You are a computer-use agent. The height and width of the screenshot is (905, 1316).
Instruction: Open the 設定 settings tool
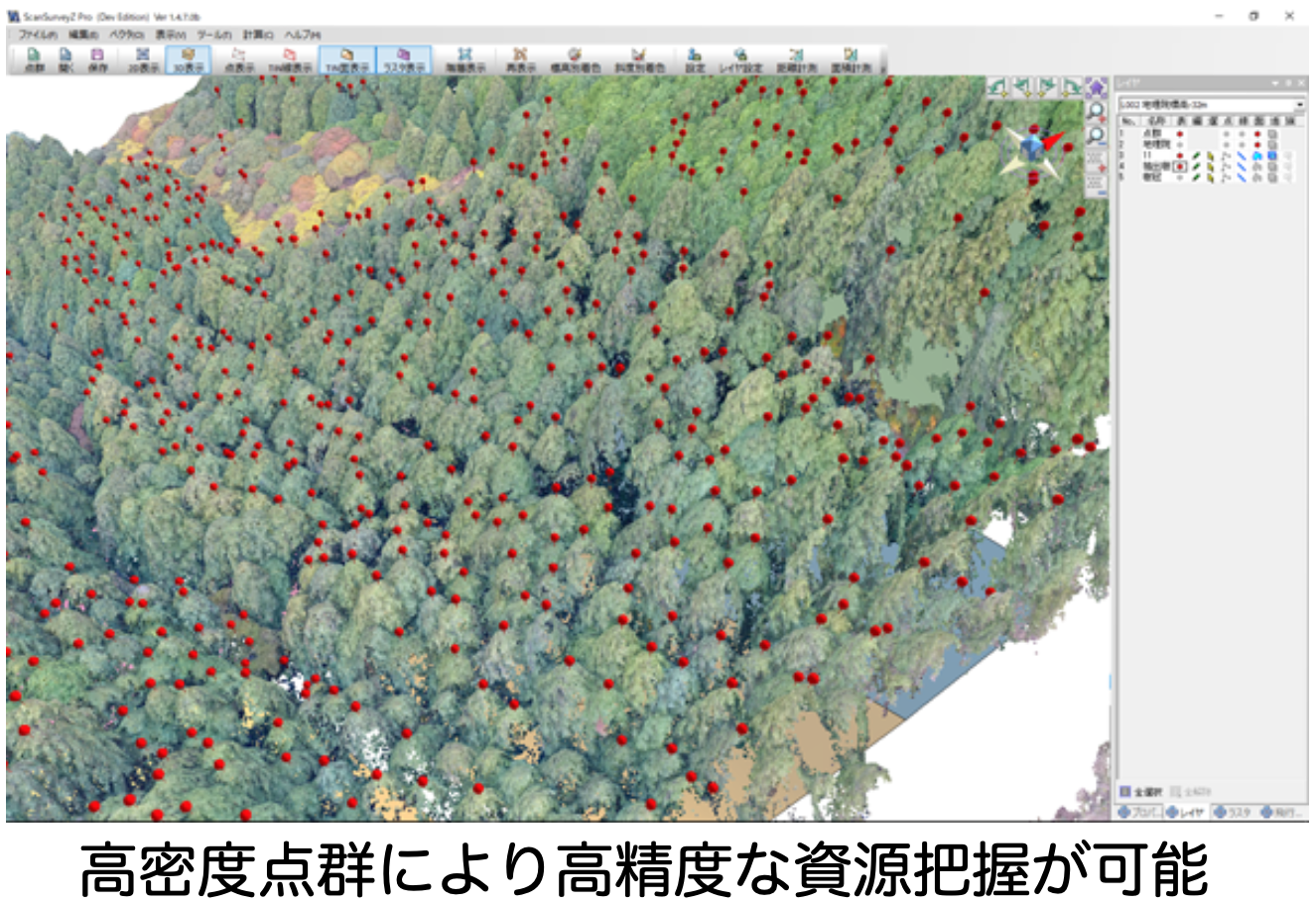tap(695, 60)
